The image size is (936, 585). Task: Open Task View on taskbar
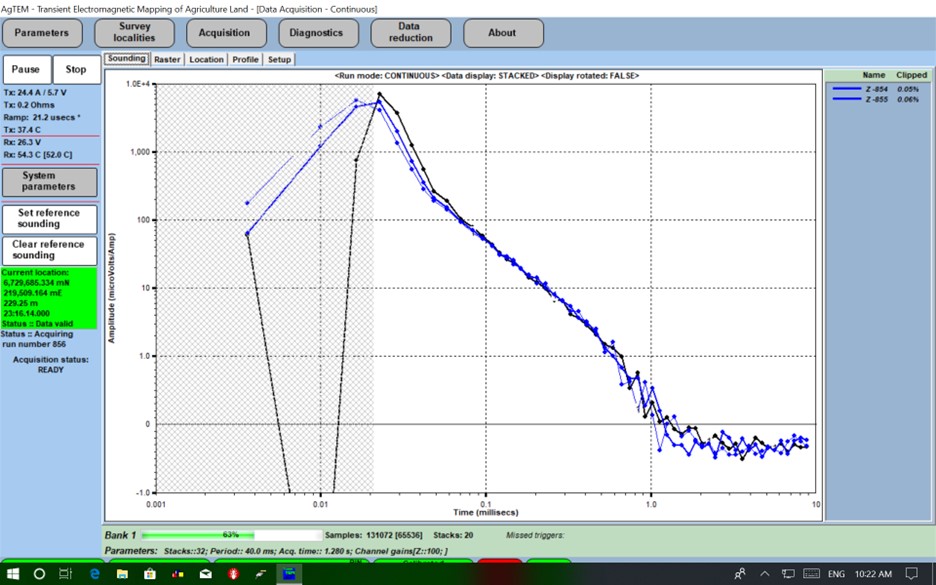tap(66, 574)
